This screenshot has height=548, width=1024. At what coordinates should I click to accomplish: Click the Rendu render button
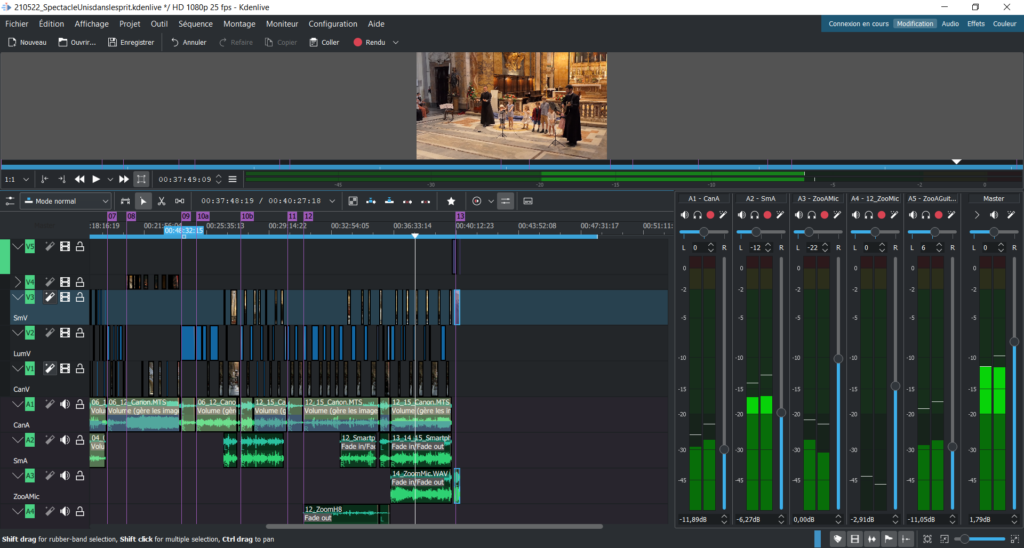[369, 42]
